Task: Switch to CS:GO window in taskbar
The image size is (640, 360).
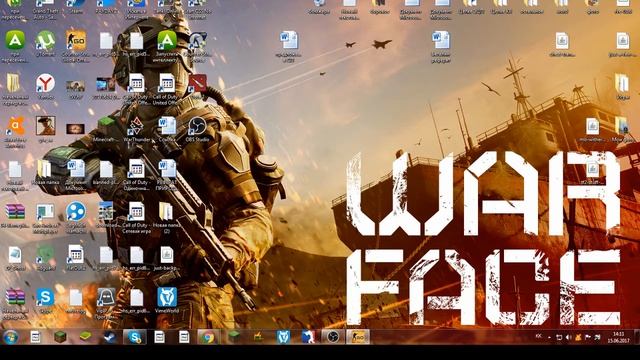Action: 358,337
